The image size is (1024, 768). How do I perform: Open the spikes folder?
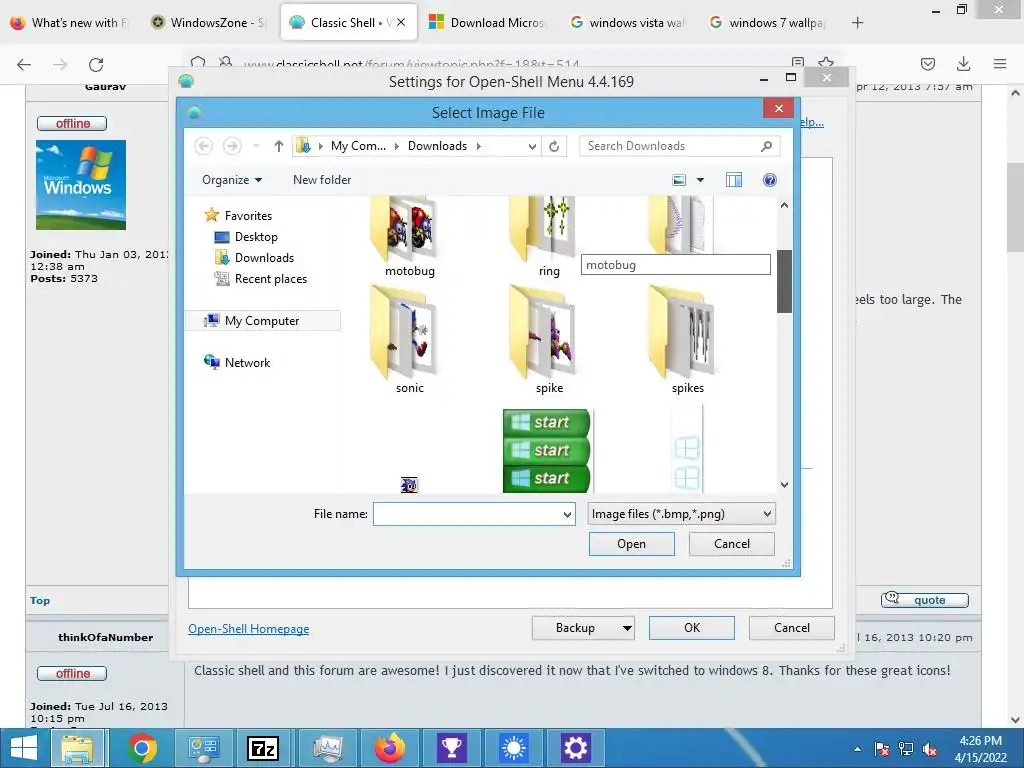coord(688,340)
